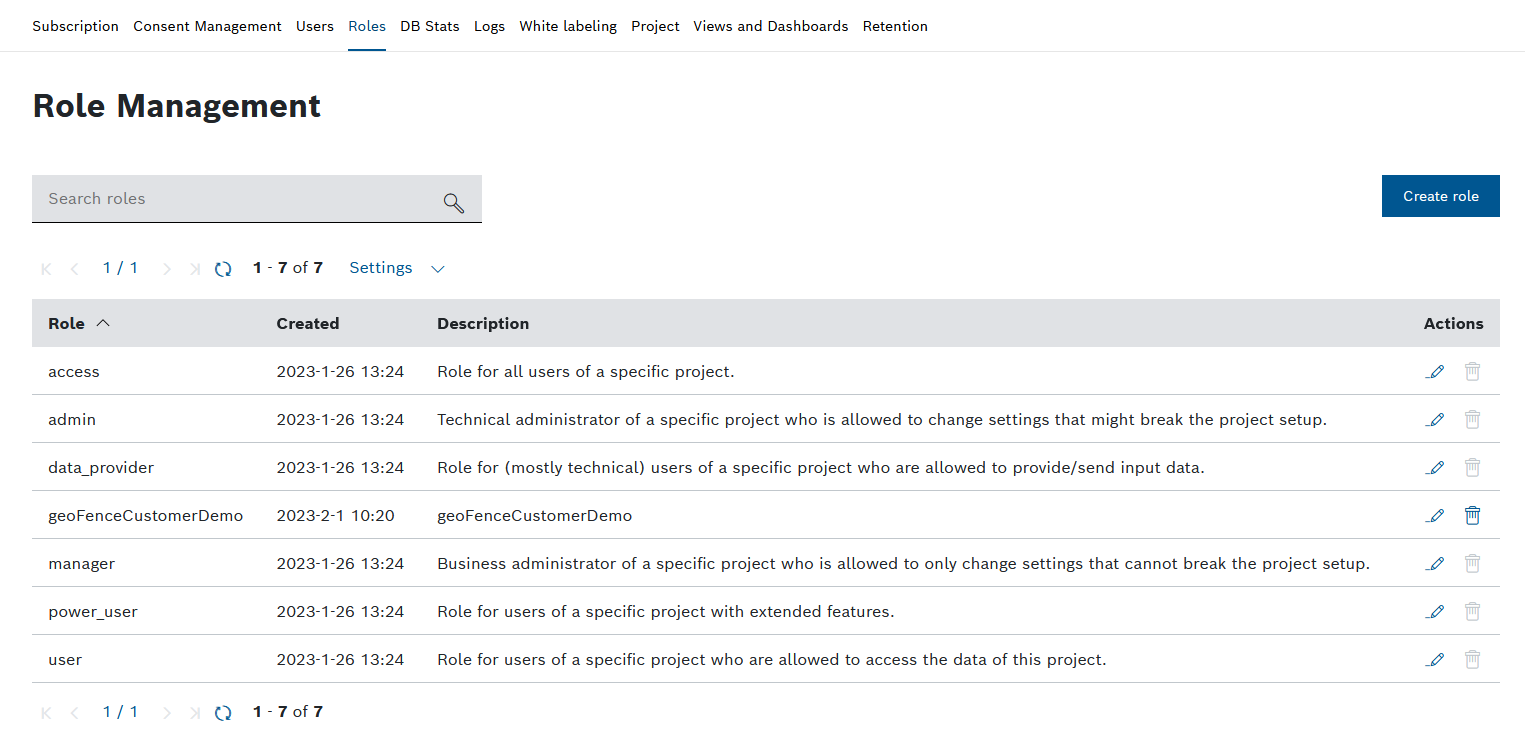Click the magnifier search icon

pyautogui.click(x=454, y=203)
